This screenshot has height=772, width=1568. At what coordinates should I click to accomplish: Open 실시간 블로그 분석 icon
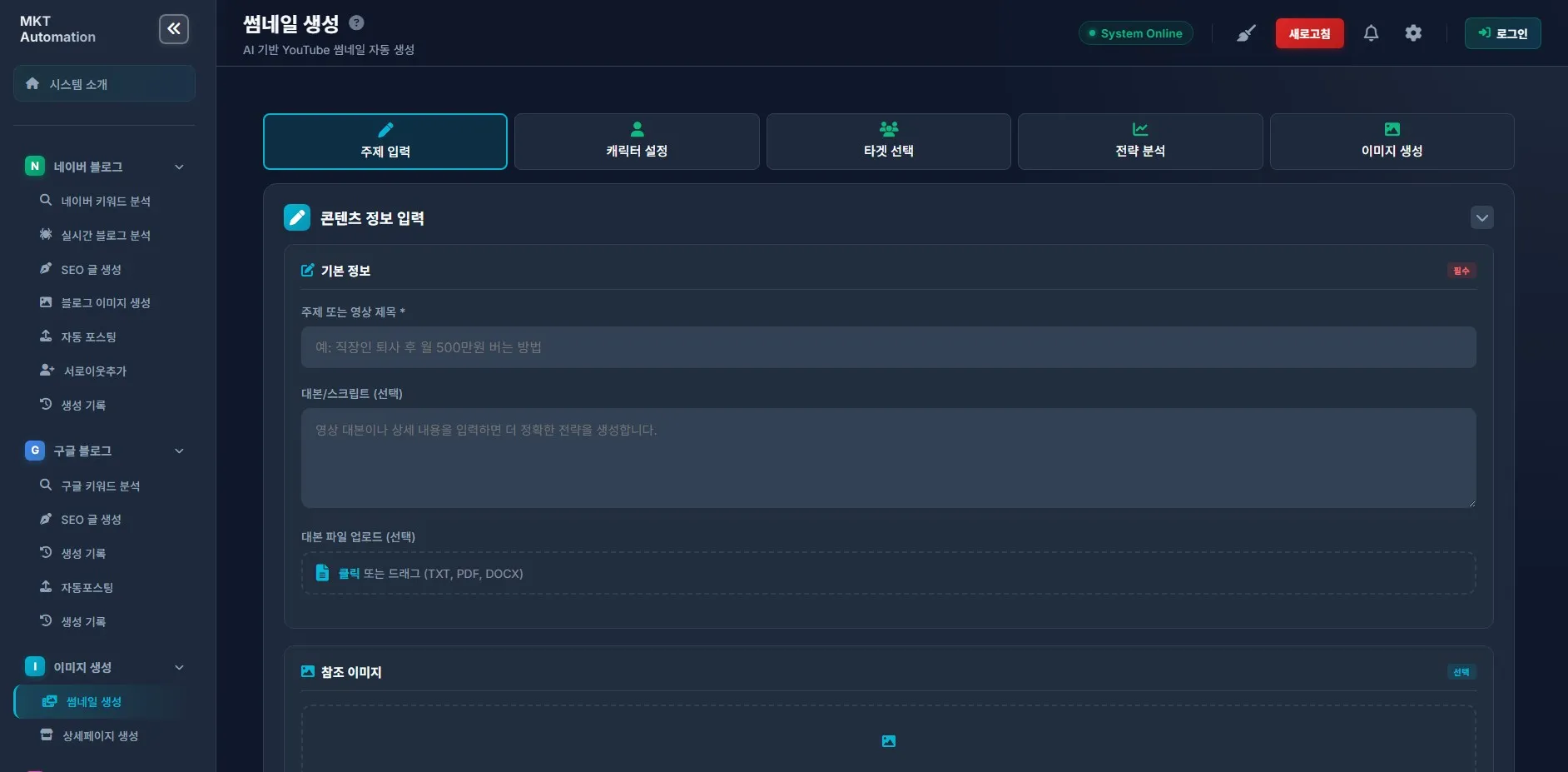point(46,234)
